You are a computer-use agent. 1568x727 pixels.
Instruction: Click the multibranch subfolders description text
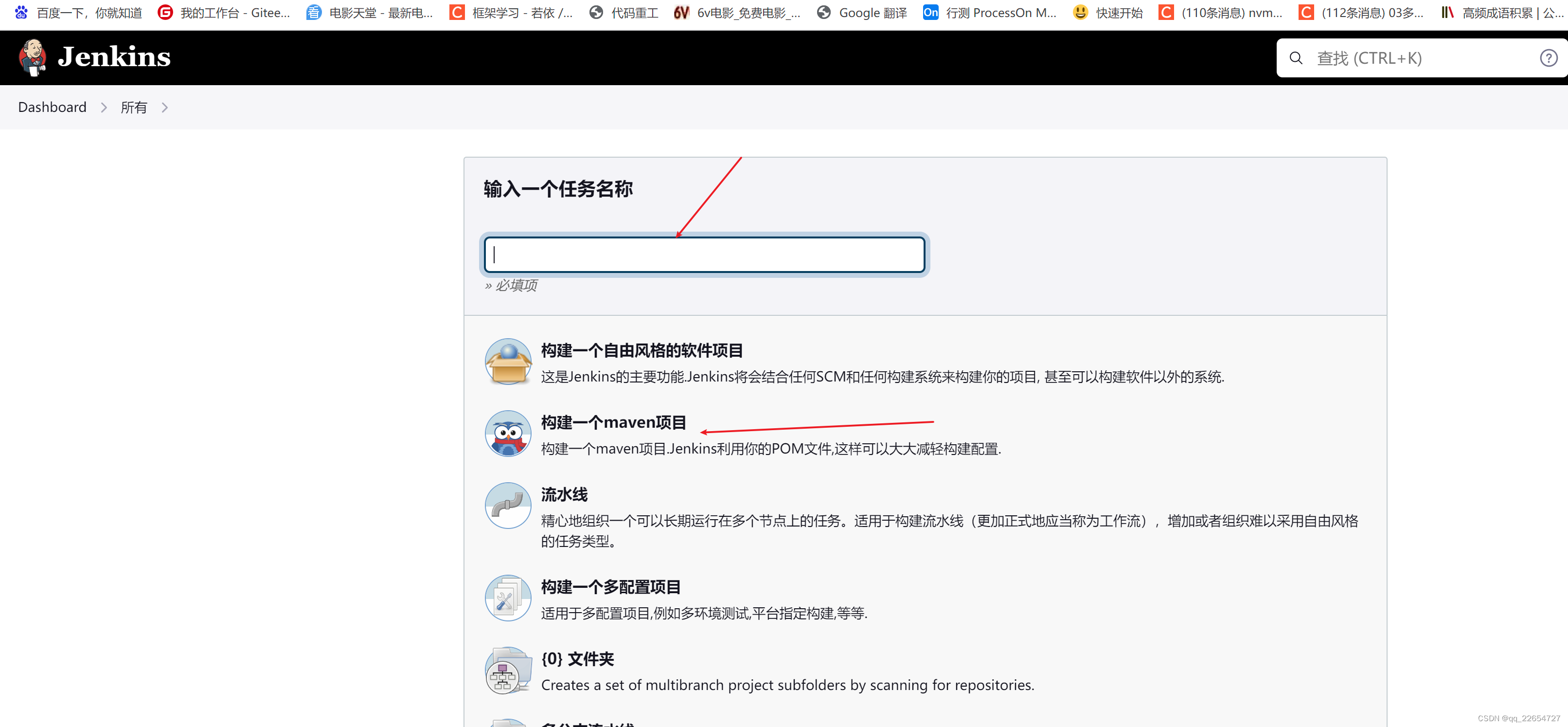click(788, 685)
